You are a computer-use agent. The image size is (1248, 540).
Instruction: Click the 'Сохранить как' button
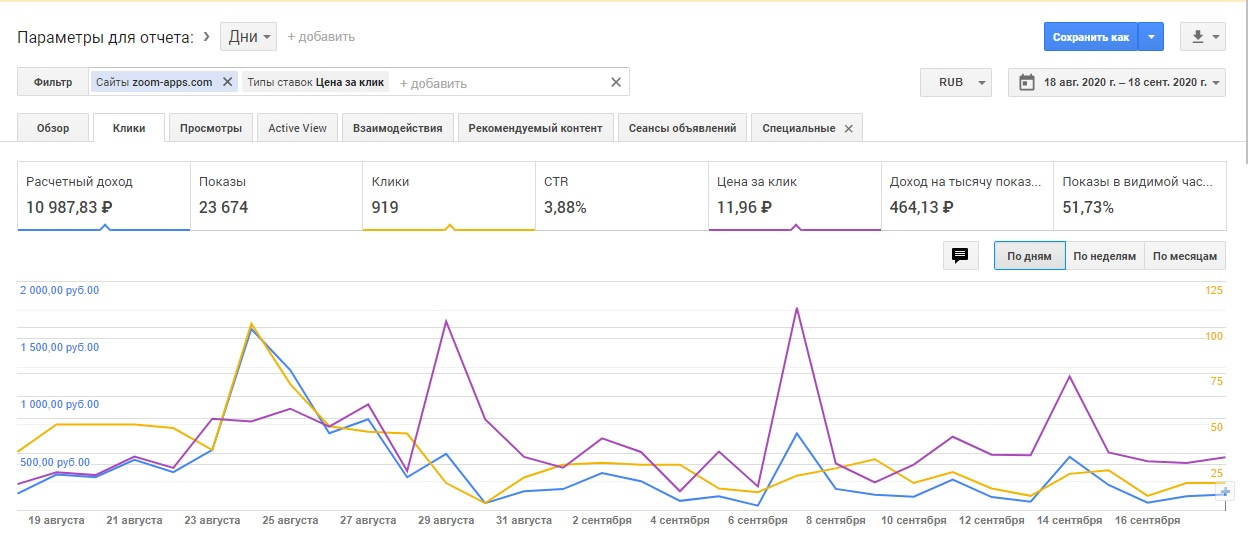(1091, 37)
